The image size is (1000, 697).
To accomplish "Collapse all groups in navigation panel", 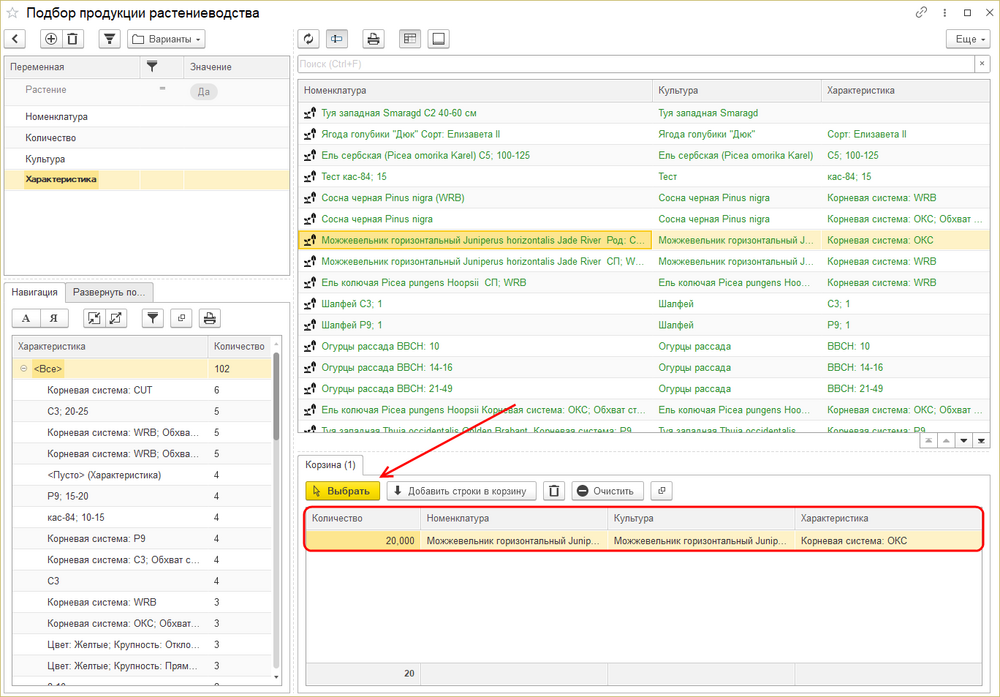I will 93,318.
